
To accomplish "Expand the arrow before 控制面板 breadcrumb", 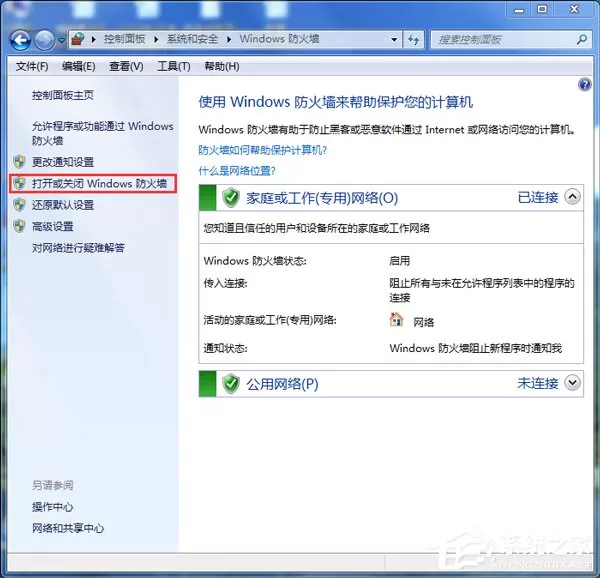I will point(93,39).
